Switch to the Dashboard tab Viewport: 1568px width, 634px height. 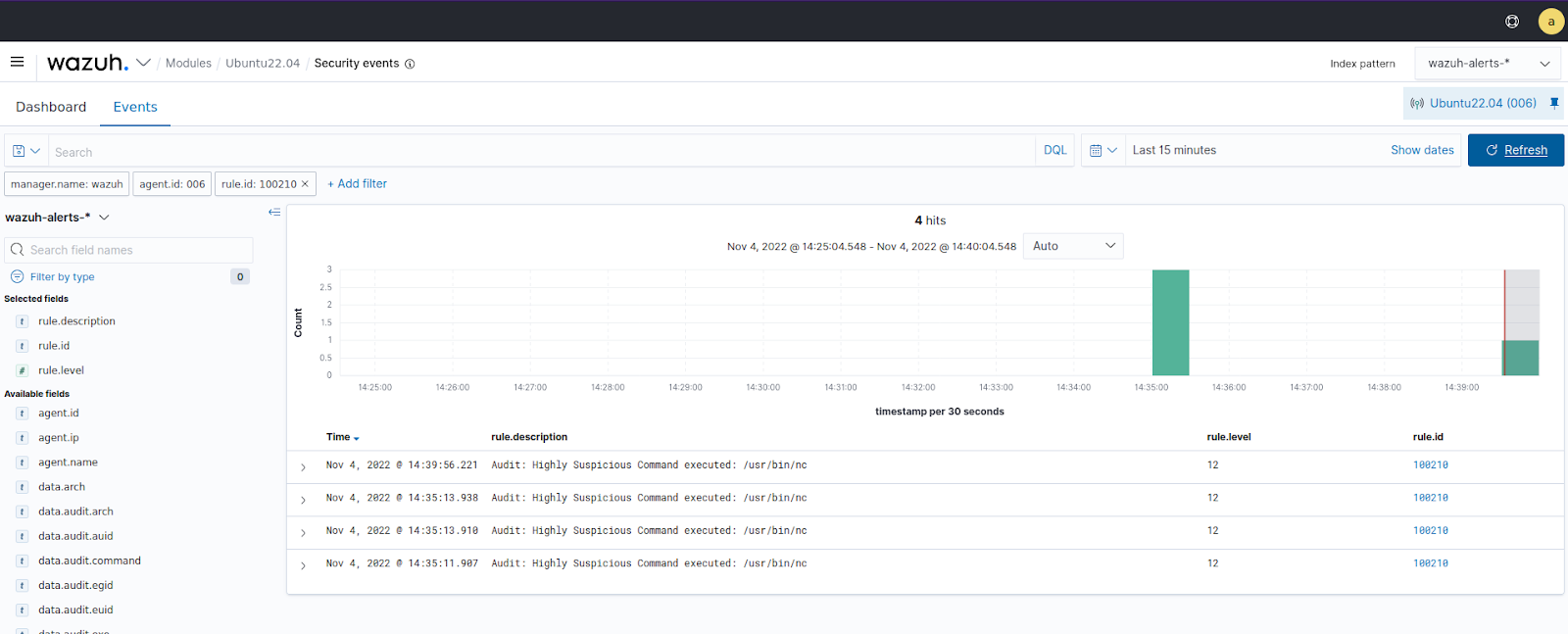coord(51,107)
